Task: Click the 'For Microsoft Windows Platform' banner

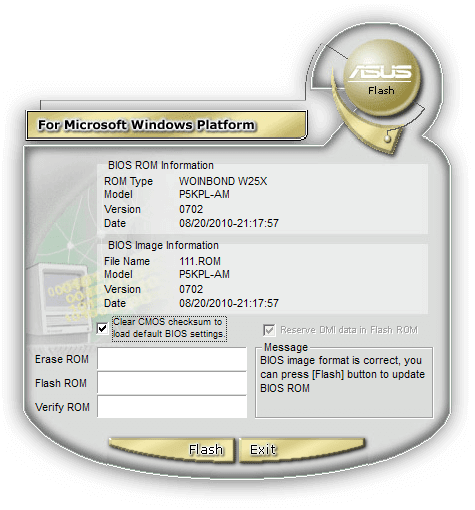Action: (166, 125)
